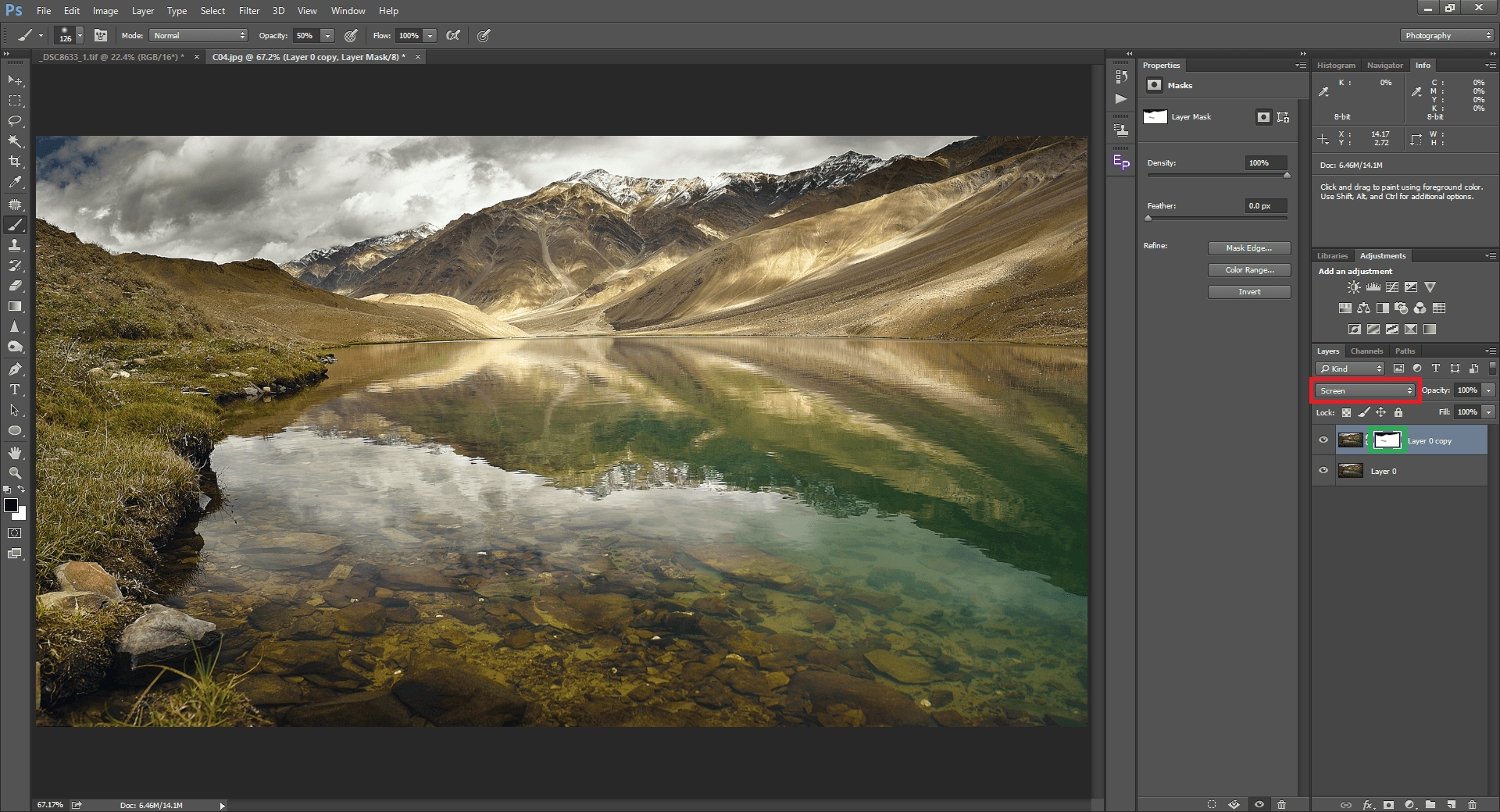Click the Mask Edge... button
This screenshot has height=812, width=1500.
(x=1248, y=248)
